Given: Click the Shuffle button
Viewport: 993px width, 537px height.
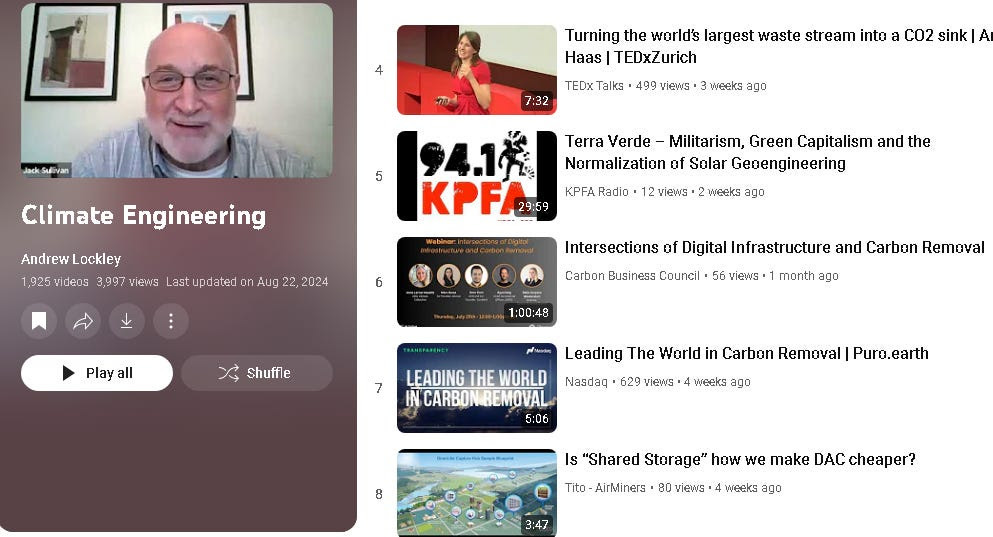Looking at the screenshot, I should (256, 373).
